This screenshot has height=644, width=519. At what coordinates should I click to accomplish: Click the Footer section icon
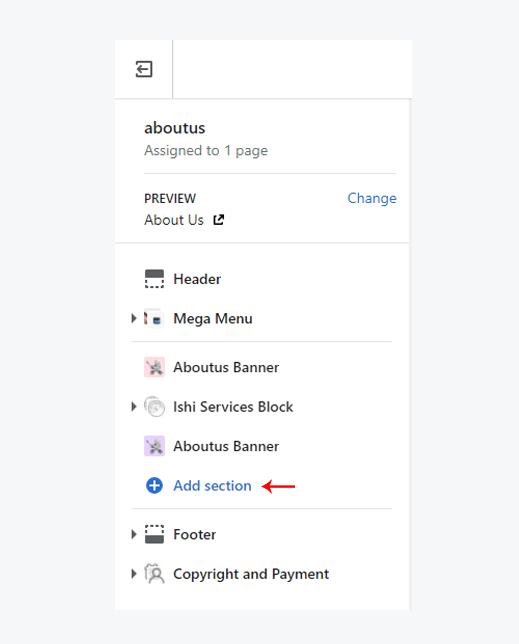[154, 534]
